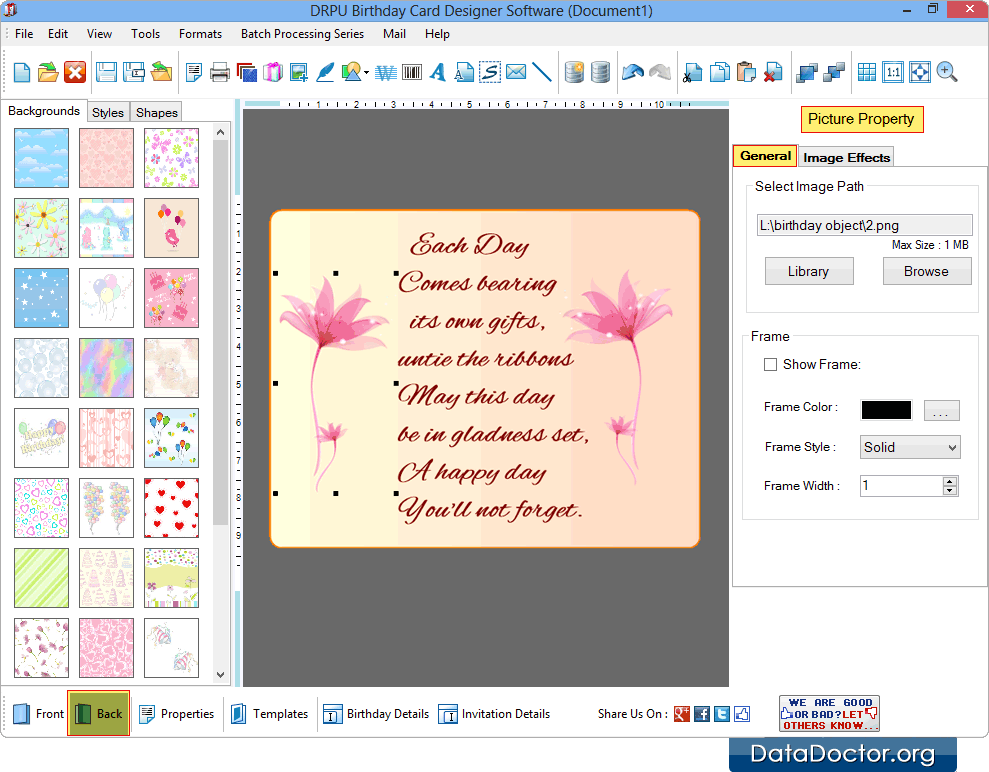
Task: Select the blue stars background thumbnail
Action: 42,298
